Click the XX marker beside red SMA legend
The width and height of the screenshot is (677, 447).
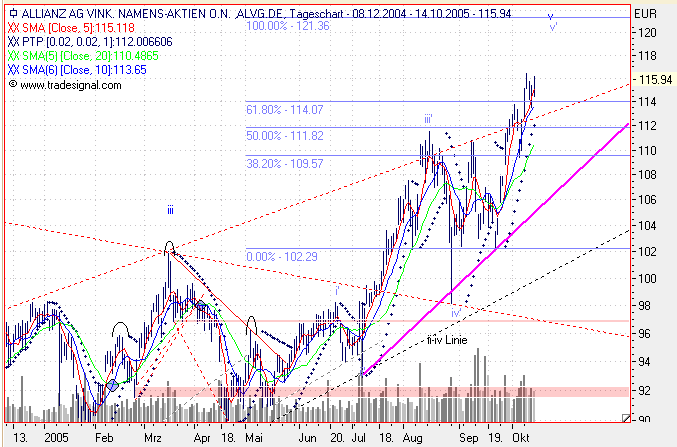tap(13, 28)
